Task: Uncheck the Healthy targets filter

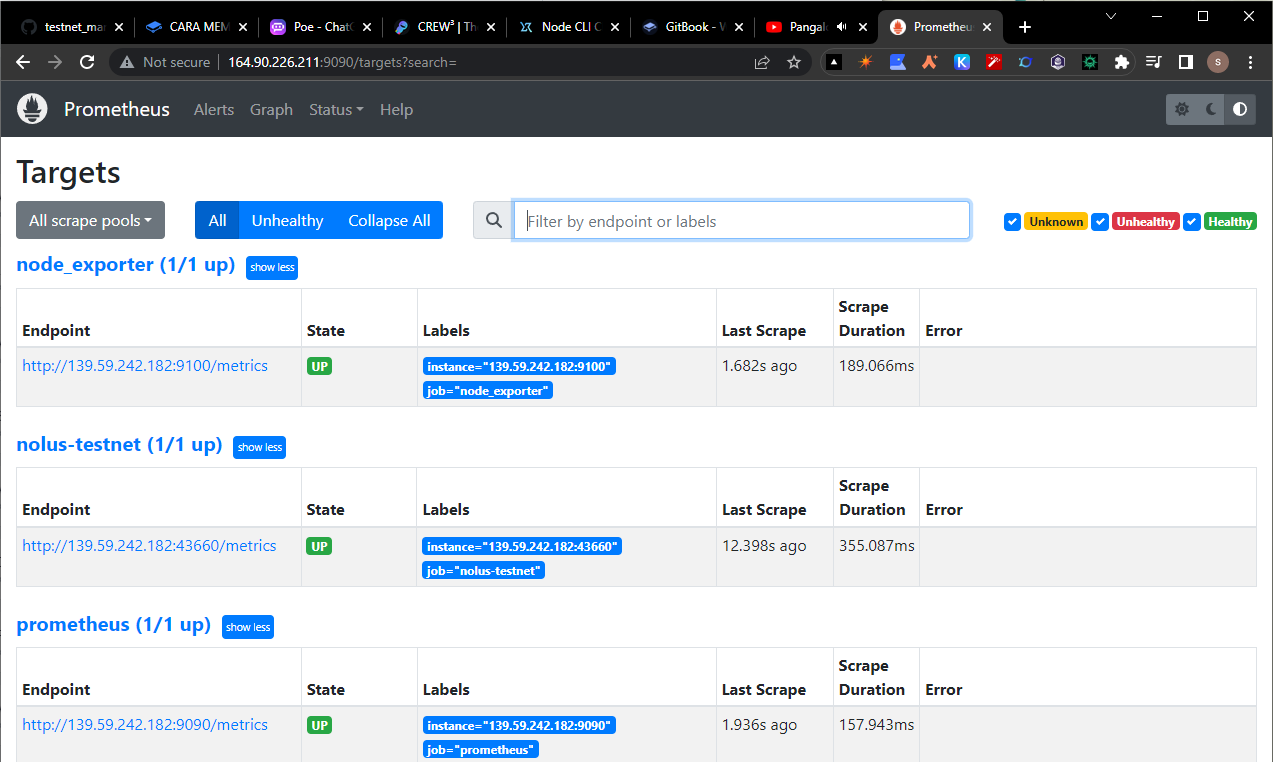Action: point(1192,221)
